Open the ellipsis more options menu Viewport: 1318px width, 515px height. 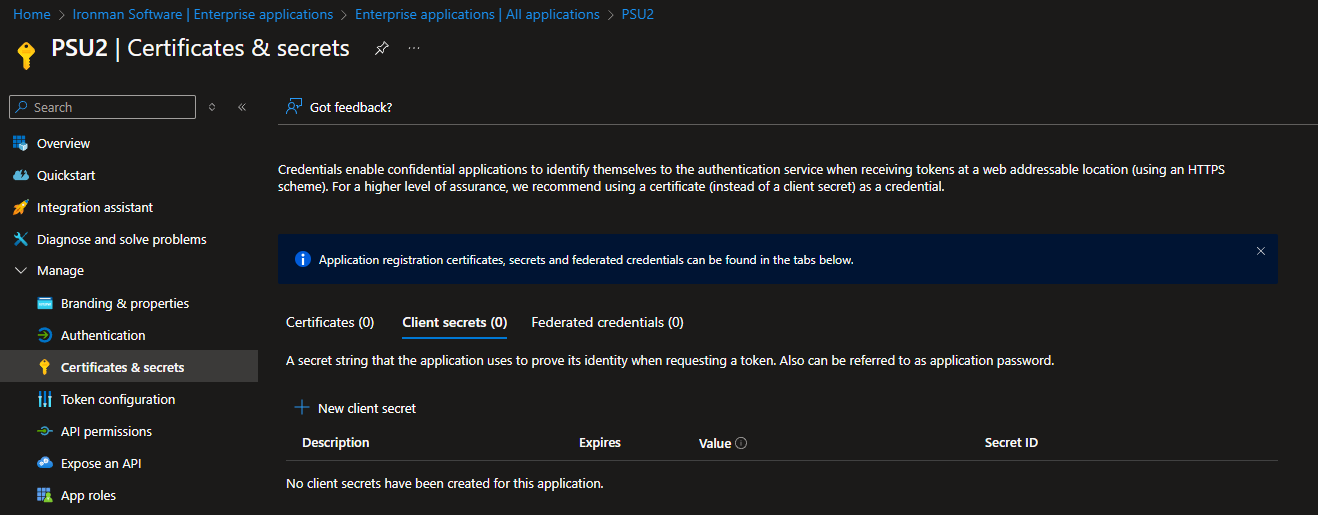[414, 48]
